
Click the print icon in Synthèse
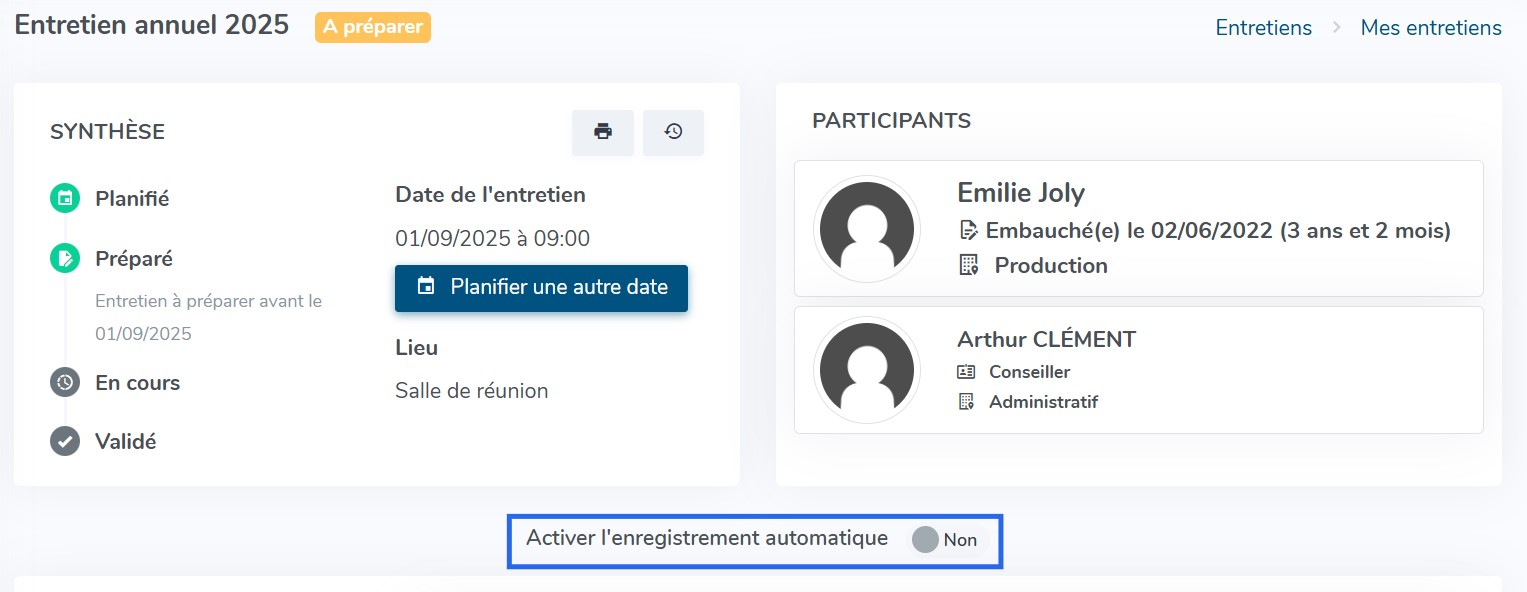(603, 132)
